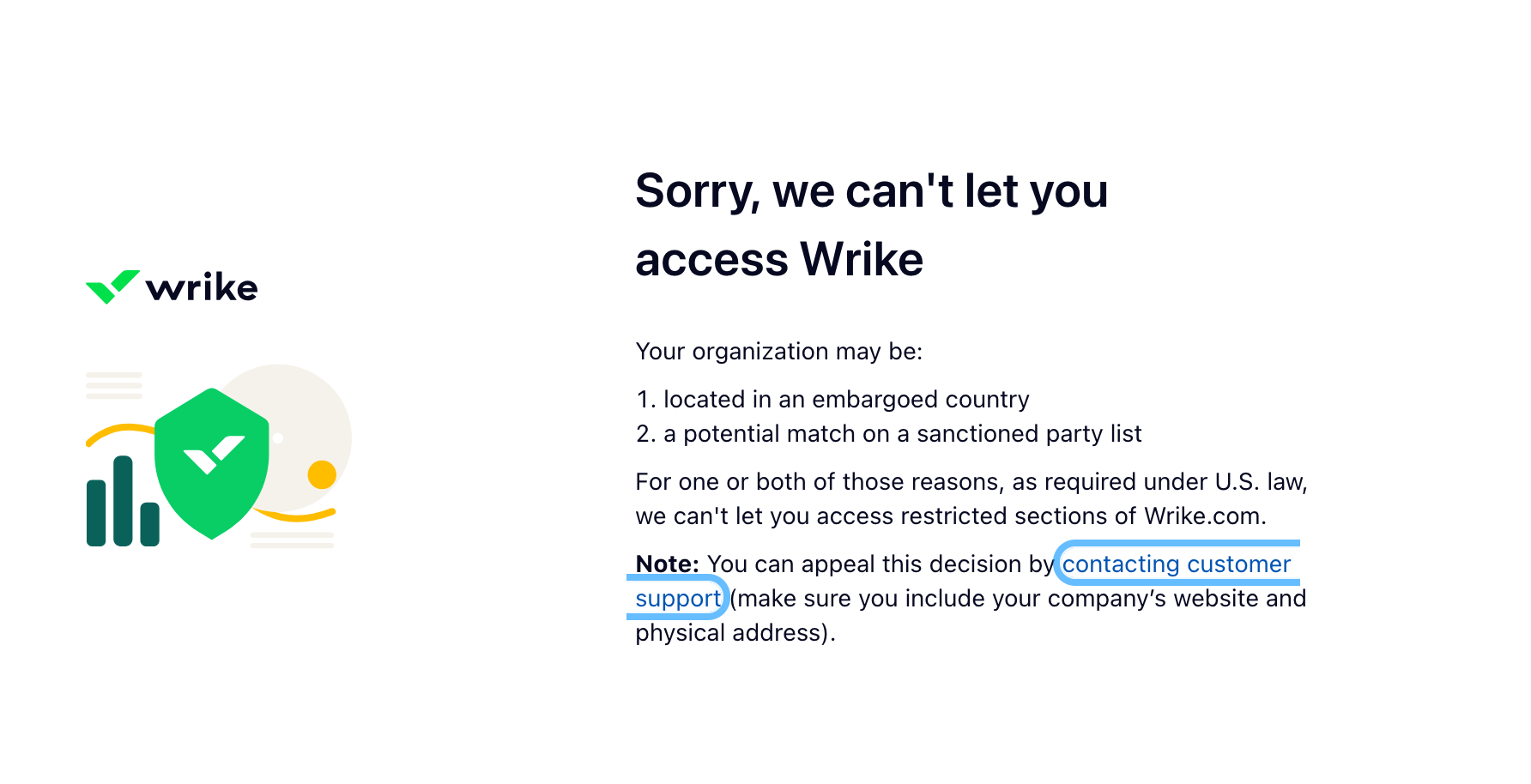Image resolution: width=1531 pixels, height=784 pixels.
Task: Click 'Your organization may be:' text
Action: [x=779, y=352]
